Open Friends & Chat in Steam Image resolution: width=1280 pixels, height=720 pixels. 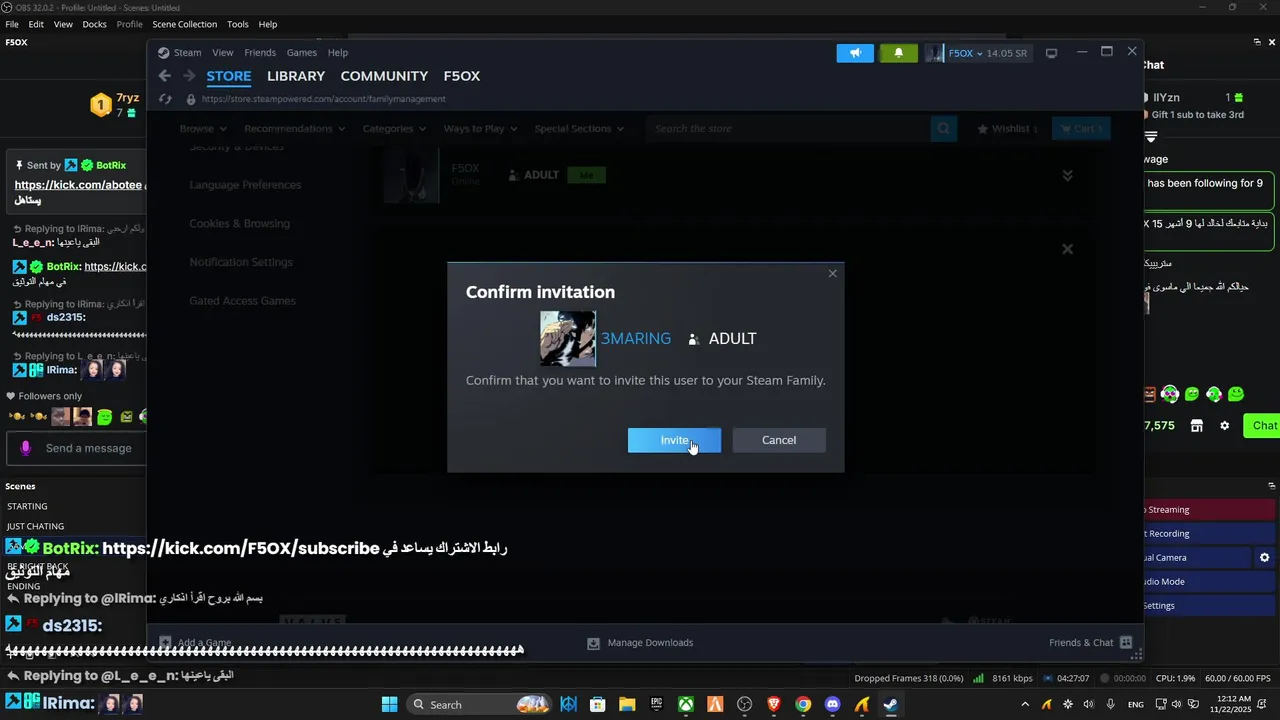click(x=1090, y=643)
